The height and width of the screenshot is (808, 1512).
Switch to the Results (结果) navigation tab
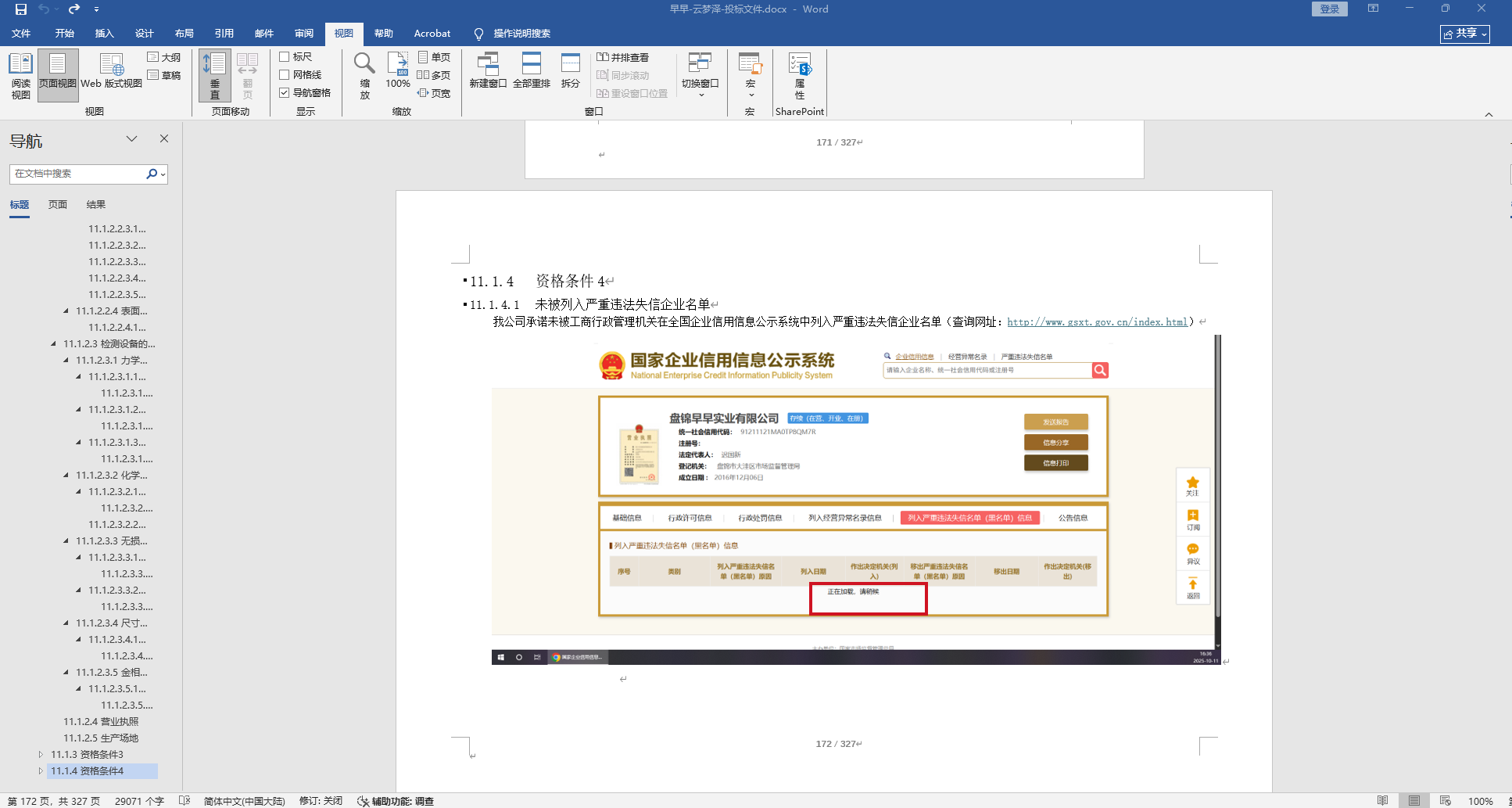click(x=96, y=205)
